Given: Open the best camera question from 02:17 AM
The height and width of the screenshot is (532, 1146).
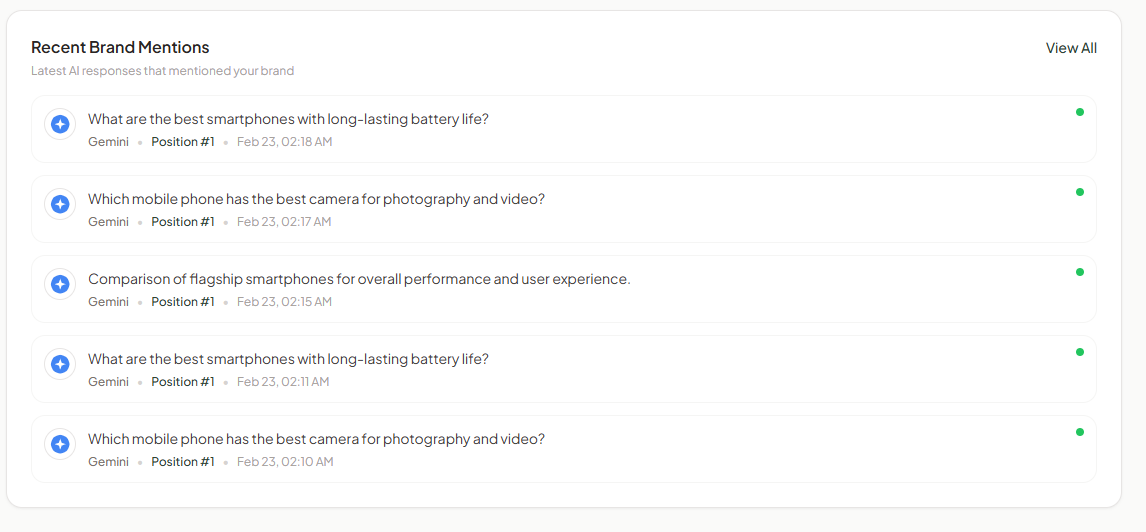Looking at the screenshot, I should pos(316,199).
